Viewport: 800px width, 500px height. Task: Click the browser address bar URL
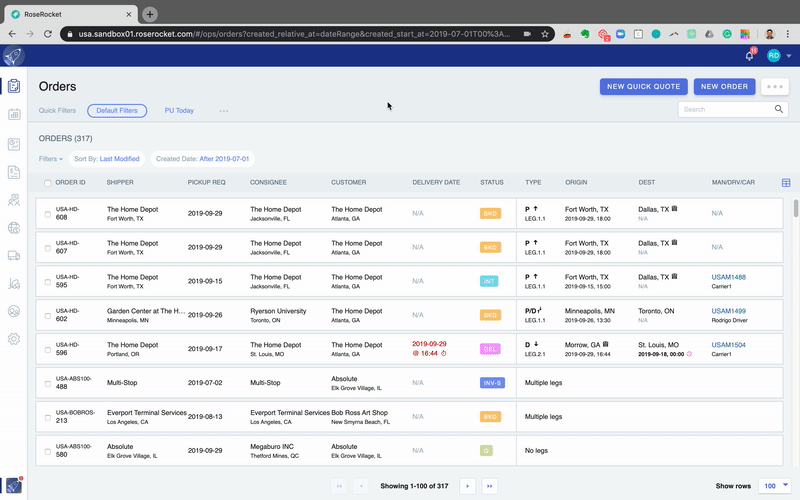pos(294,34)
